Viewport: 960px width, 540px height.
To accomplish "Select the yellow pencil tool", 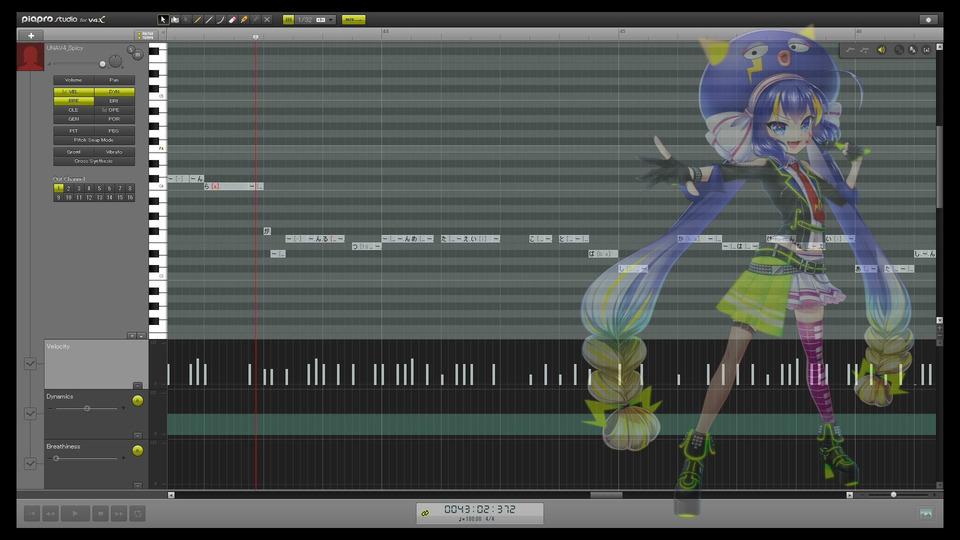I will pos(198,20).
